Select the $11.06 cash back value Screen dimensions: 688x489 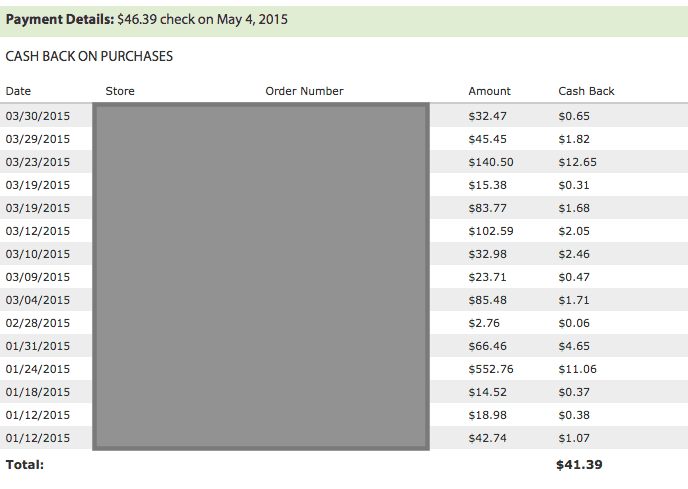point(577,369)
